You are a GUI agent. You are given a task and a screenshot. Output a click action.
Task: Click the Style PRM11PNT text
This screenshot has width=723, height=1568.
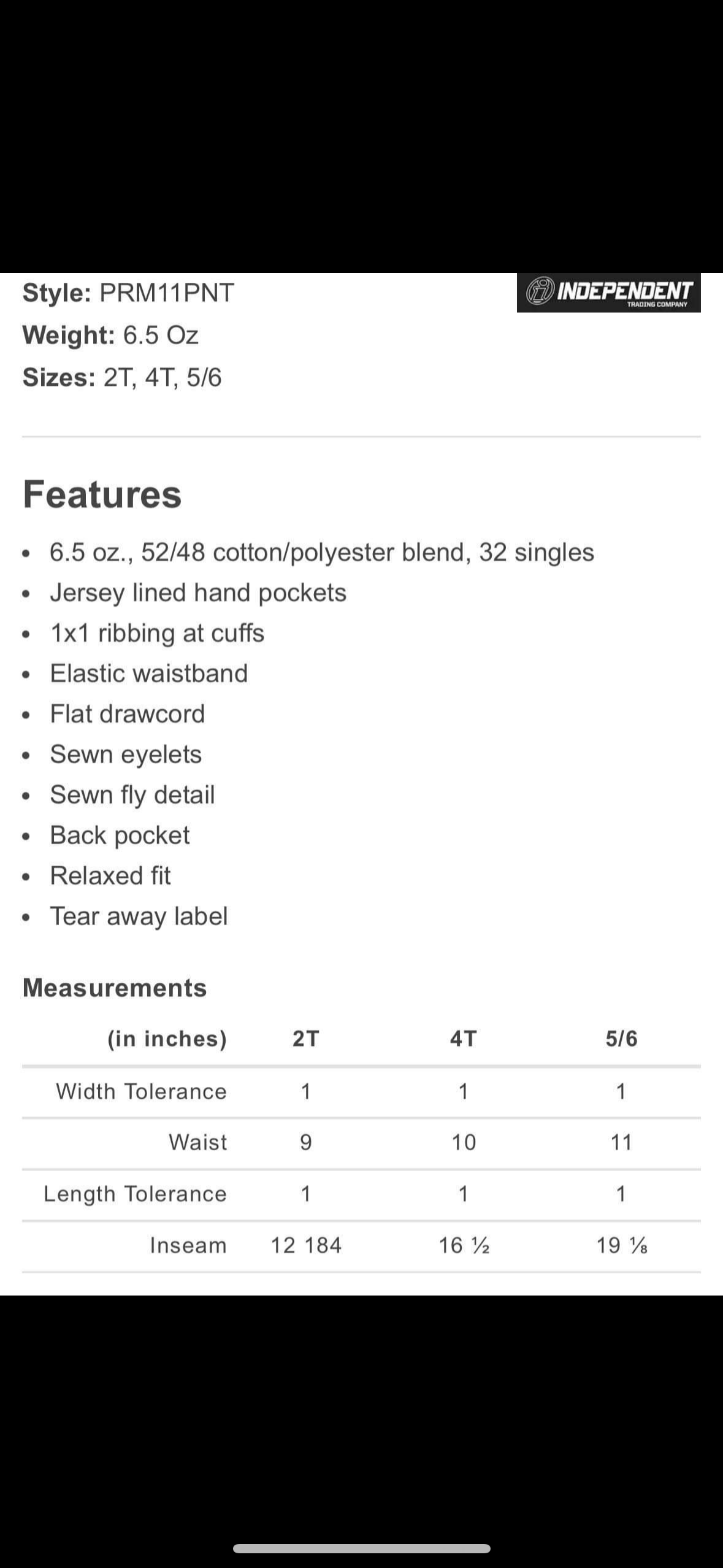click(x=128, y=293)
